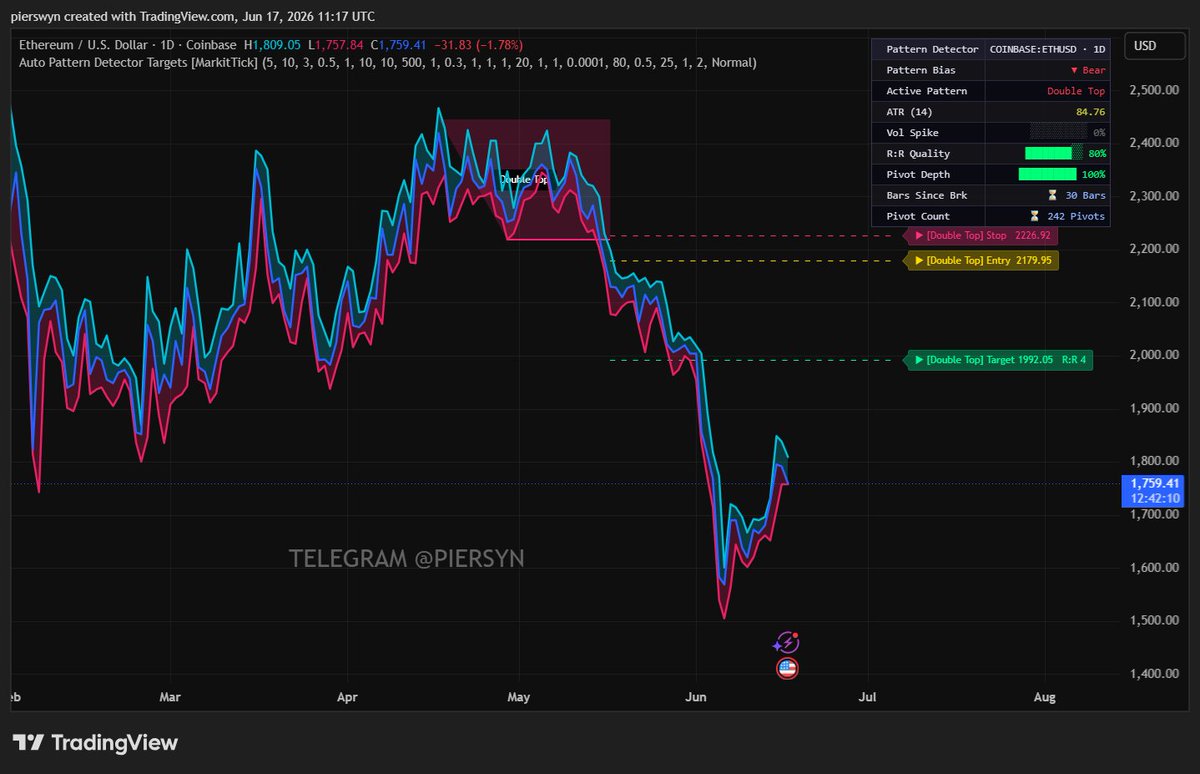Click the Double Top Target 1992.05 label
Image resolution: width=1200 pixels, height=774 pixels.
tap(998, 360)
